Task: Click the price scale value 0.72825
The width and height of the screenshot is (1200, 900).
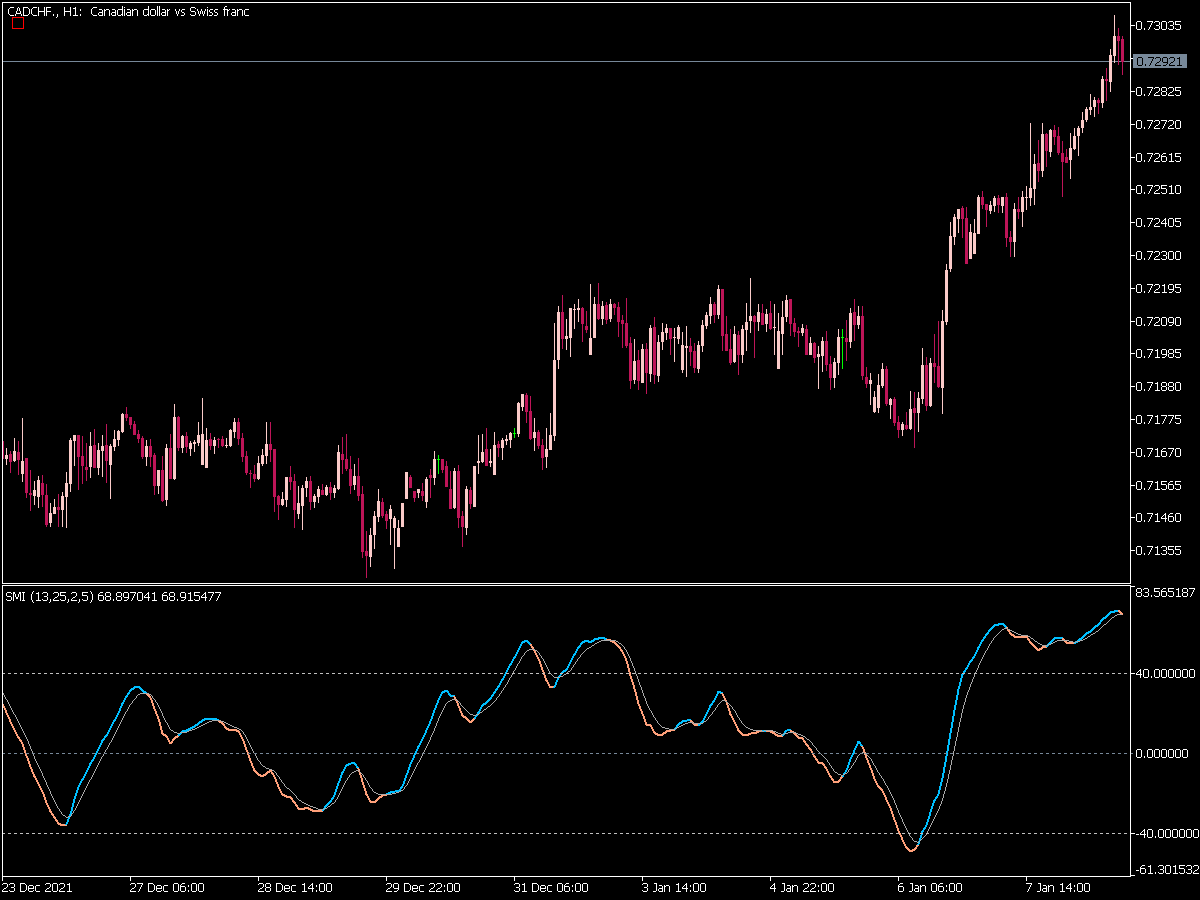Action: pyautogui.click(x=1161, y=91)
